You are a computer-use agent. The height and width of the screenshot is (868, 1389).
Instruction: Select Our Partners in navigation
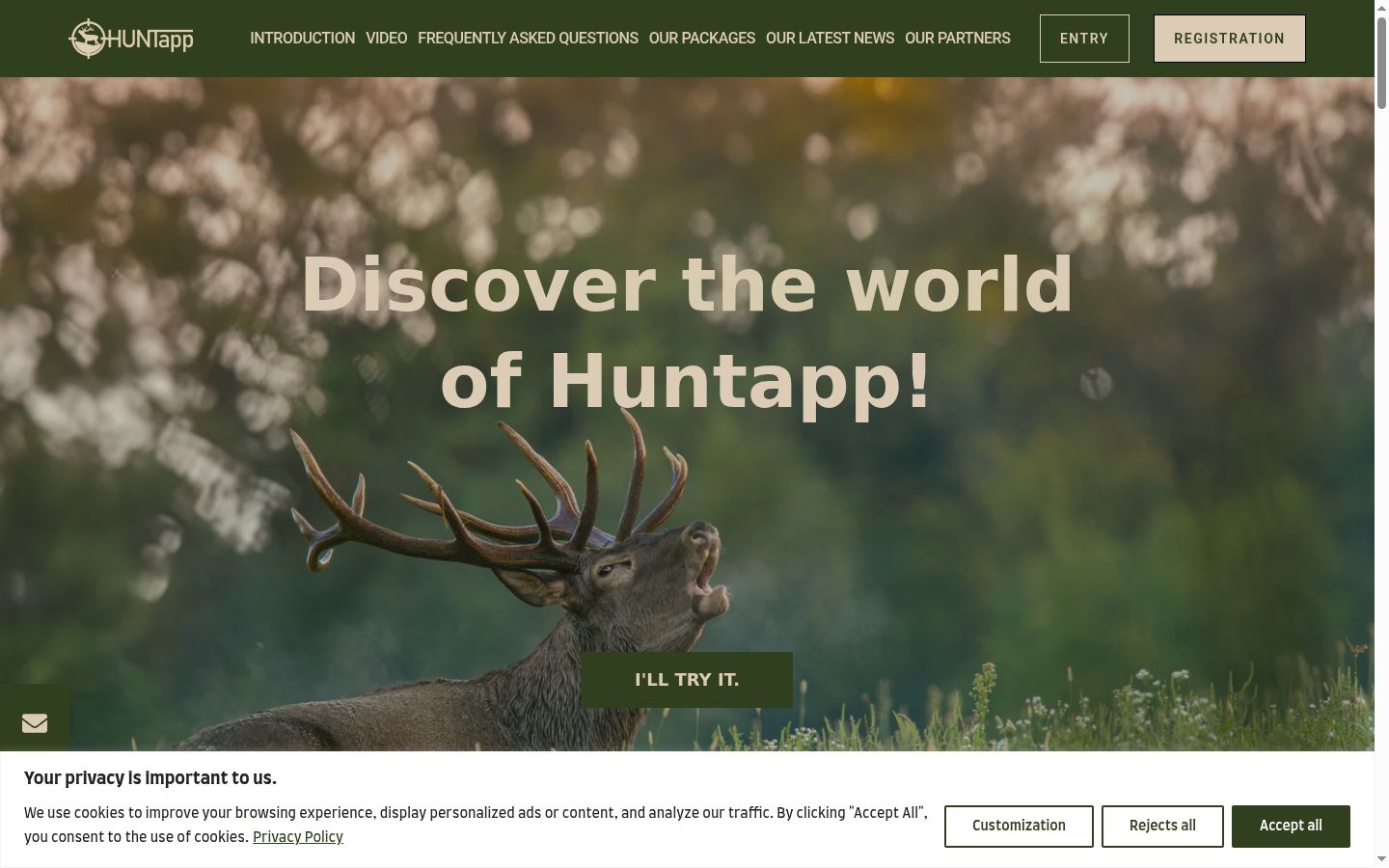(958, 39)
